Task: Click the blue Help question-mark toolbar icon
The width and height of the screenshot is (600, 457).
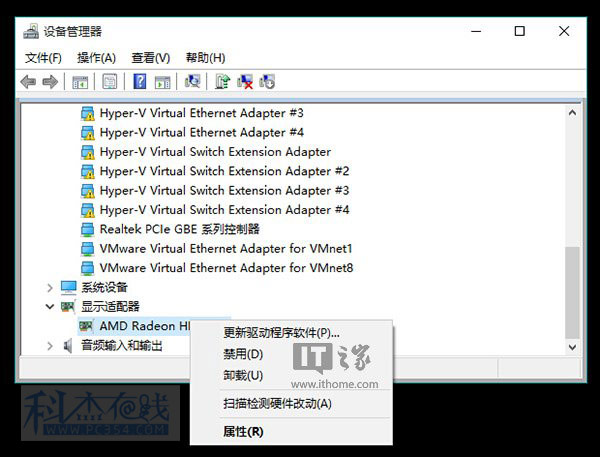Action: click(140, 82)
